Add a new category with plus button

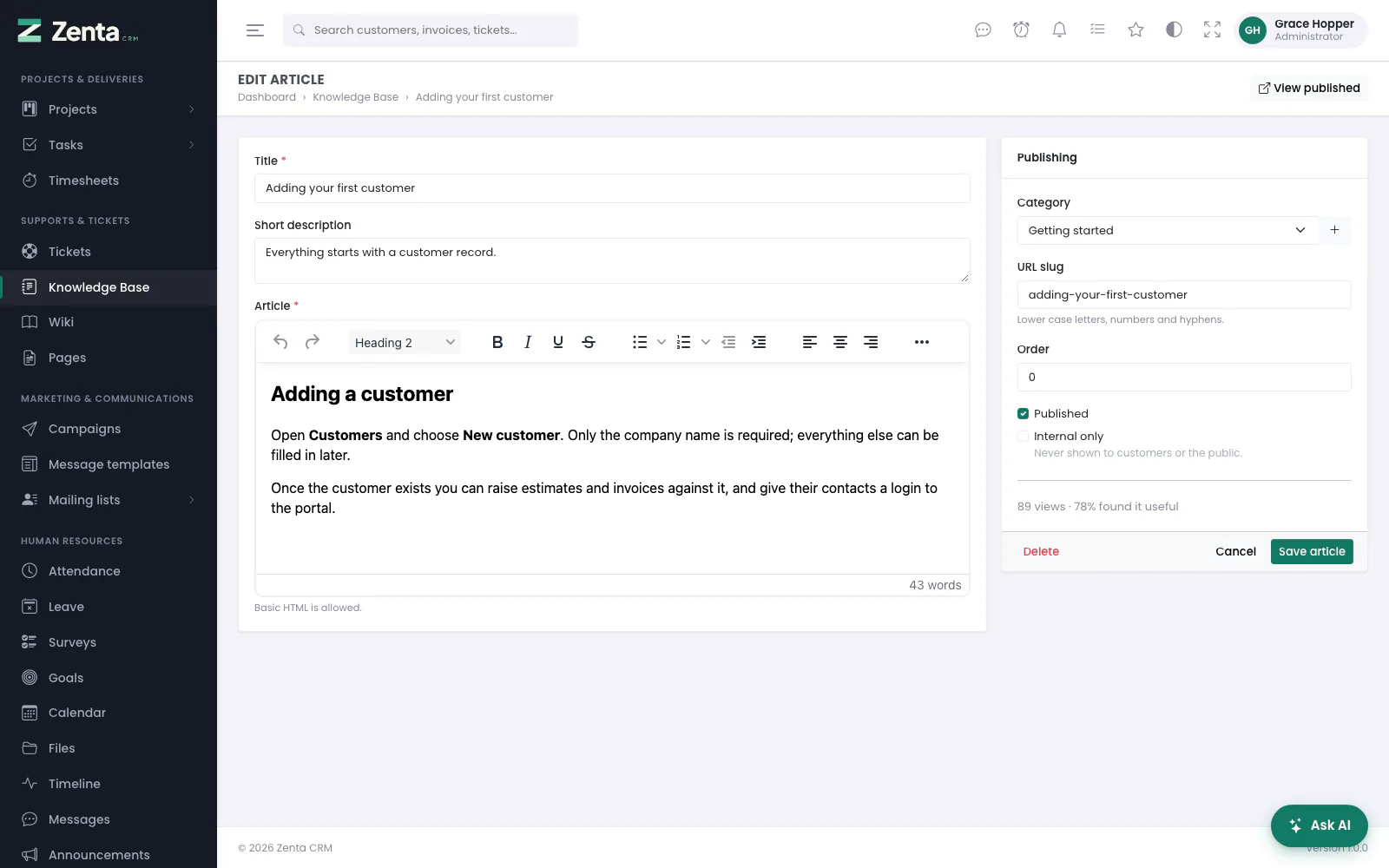(x=1334, y=230)
